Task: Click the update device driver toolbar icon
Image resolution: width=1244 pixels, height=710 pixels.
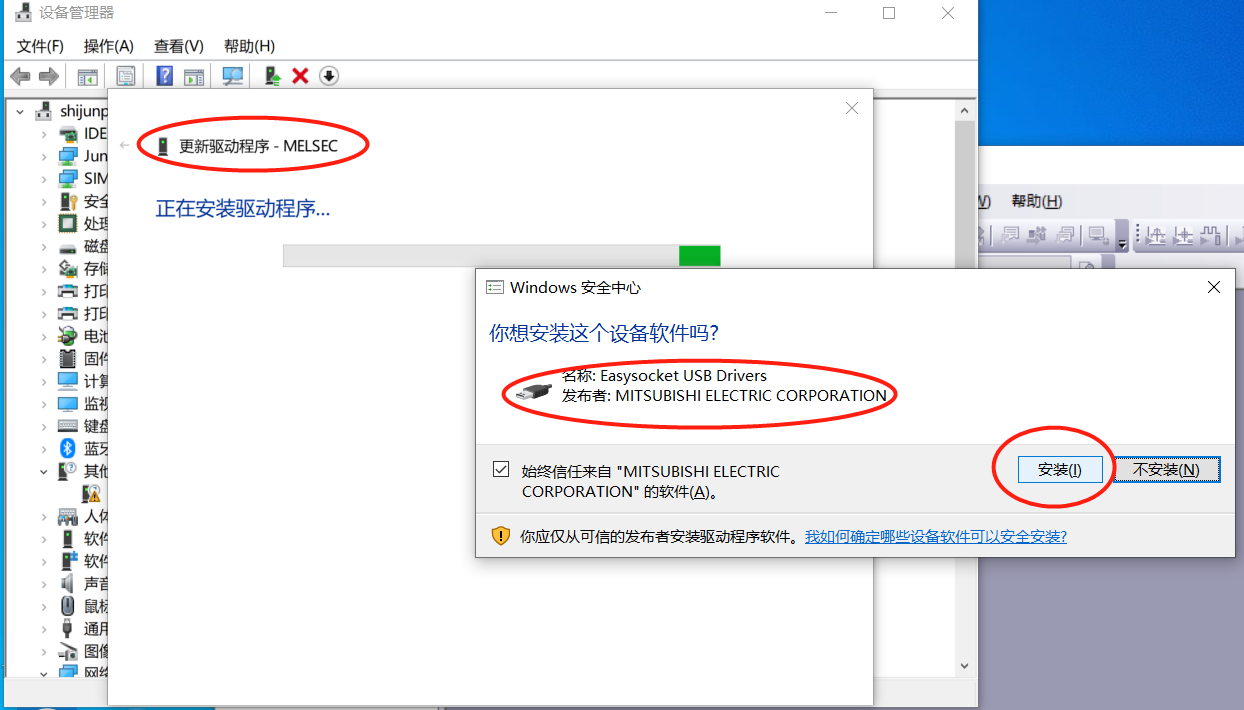Action: coord(271,76)
